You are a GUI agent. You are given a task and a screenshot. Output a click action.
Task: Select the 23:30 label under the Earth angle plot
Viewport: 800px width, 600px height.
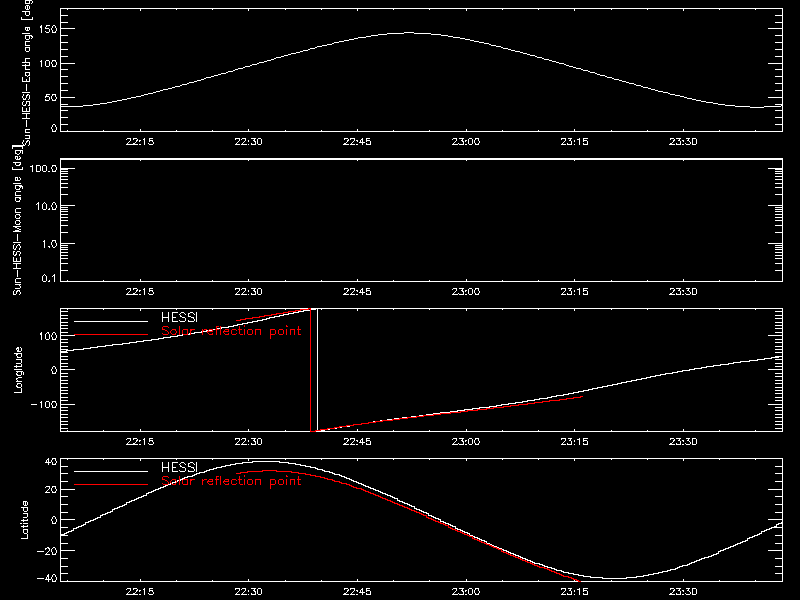(683, 142)
